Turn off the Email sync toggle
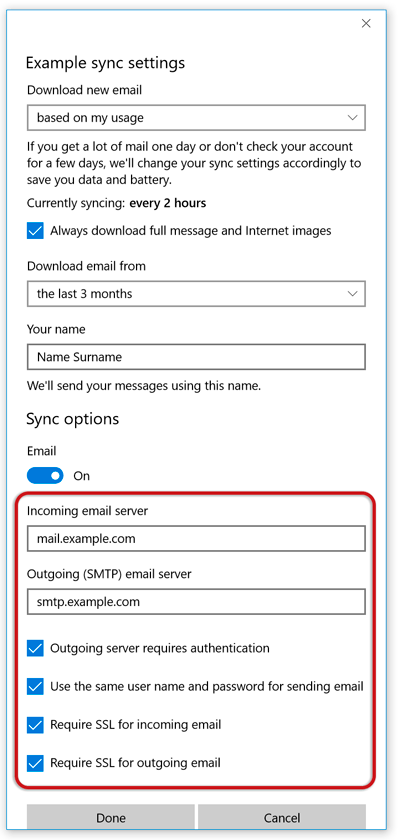The image size is (400, 840). [x=45, y=475]
